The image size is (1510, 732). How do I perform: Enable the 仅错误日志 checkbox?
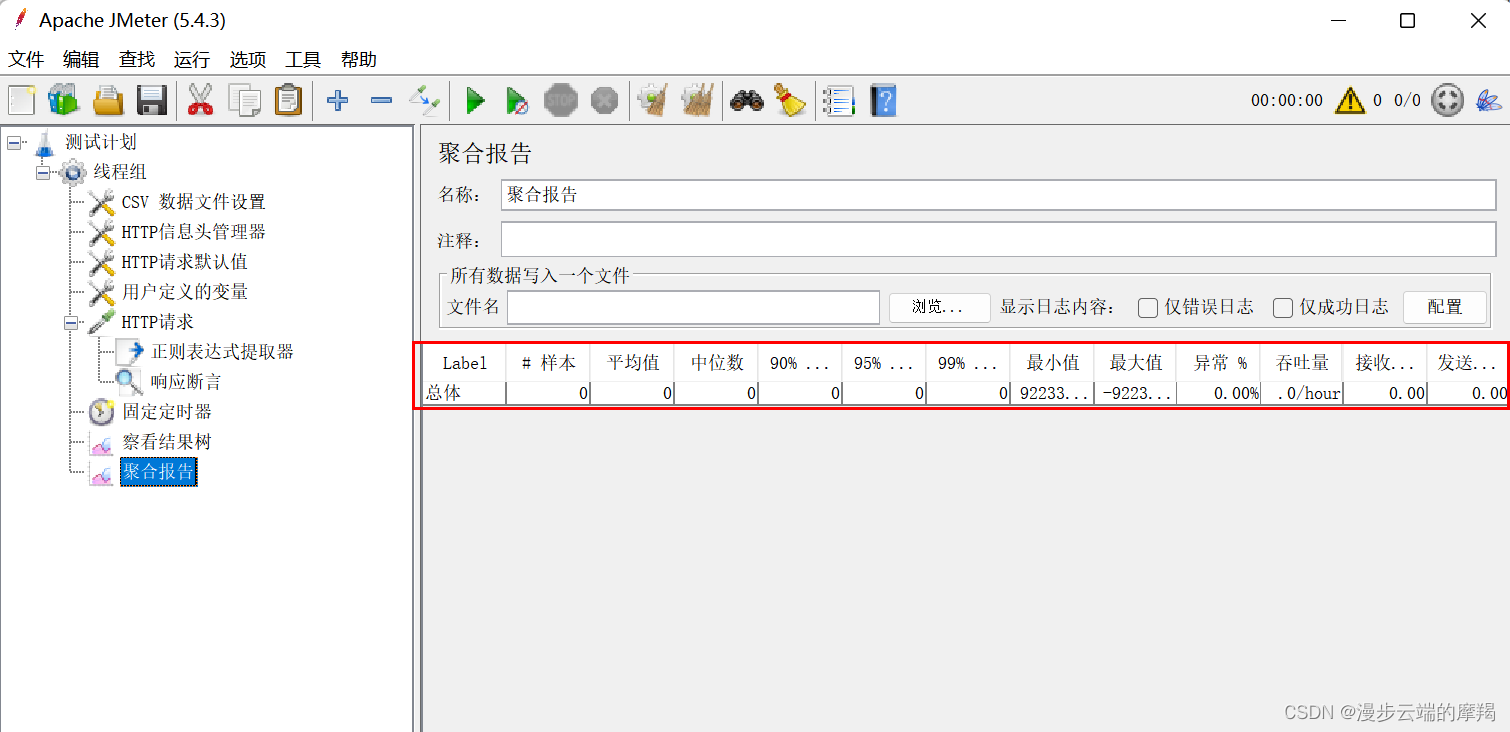click(x=1148, y=308)
